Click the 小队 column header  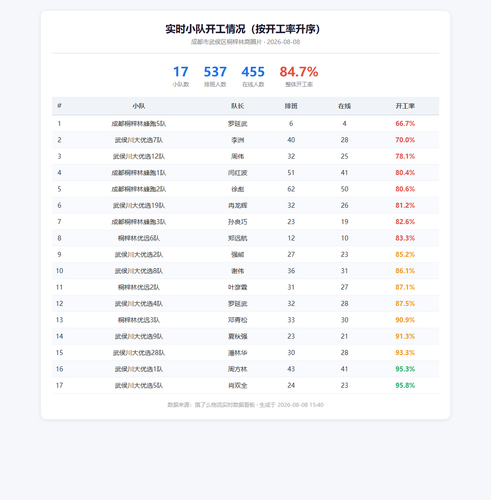(139, 106)
